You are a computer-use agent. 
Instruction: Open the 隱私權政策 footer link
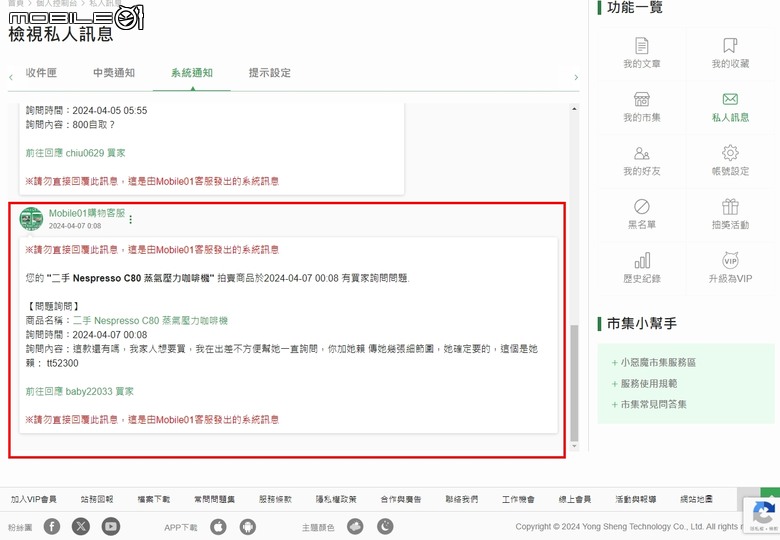[x=336, y=499]
